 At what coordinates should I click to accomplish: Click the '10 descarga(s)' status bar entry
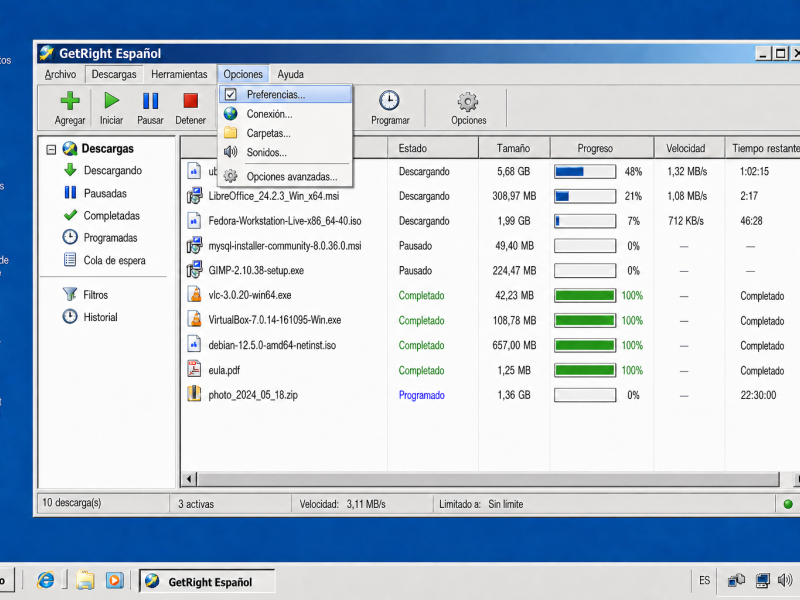point(71,503)
